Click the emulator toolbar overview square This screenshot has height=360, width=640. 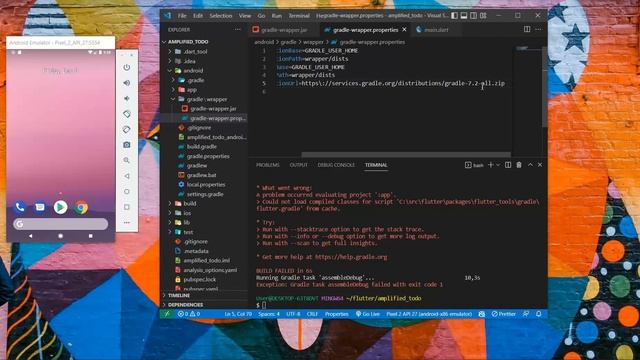pyautogui.click(x=127, y=207)
